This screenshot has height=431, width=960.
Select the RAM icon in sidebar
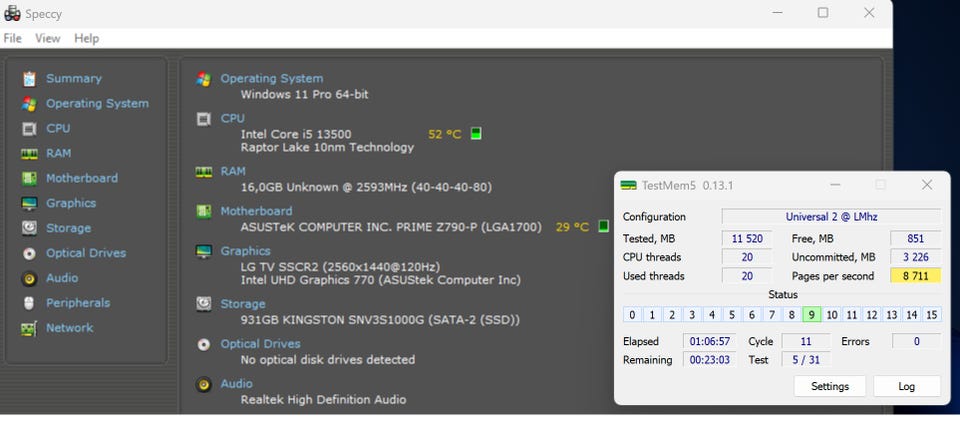pyautogui.click(x=29, y=154)
